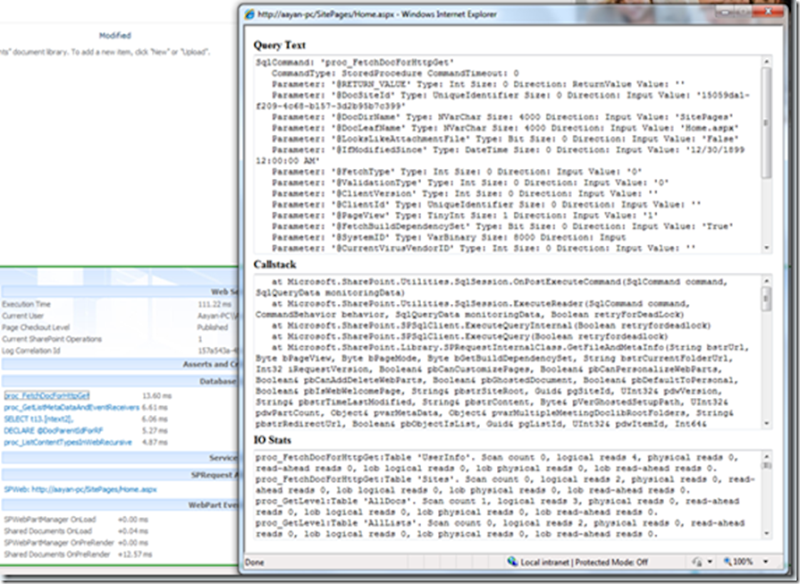Click the '@CurrentVirusVendorID' parameter line

[484, 248]
